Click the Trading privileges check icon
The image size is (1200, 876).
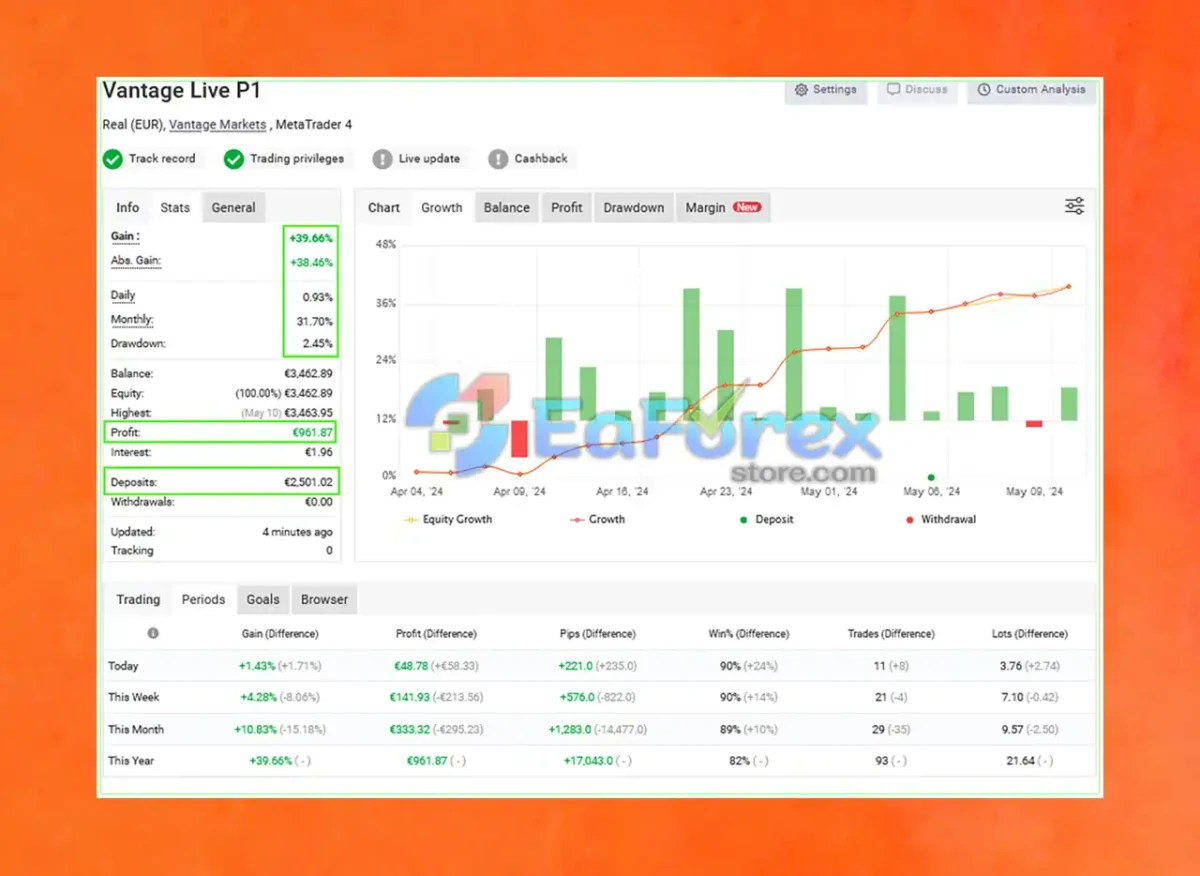(234, 159)
